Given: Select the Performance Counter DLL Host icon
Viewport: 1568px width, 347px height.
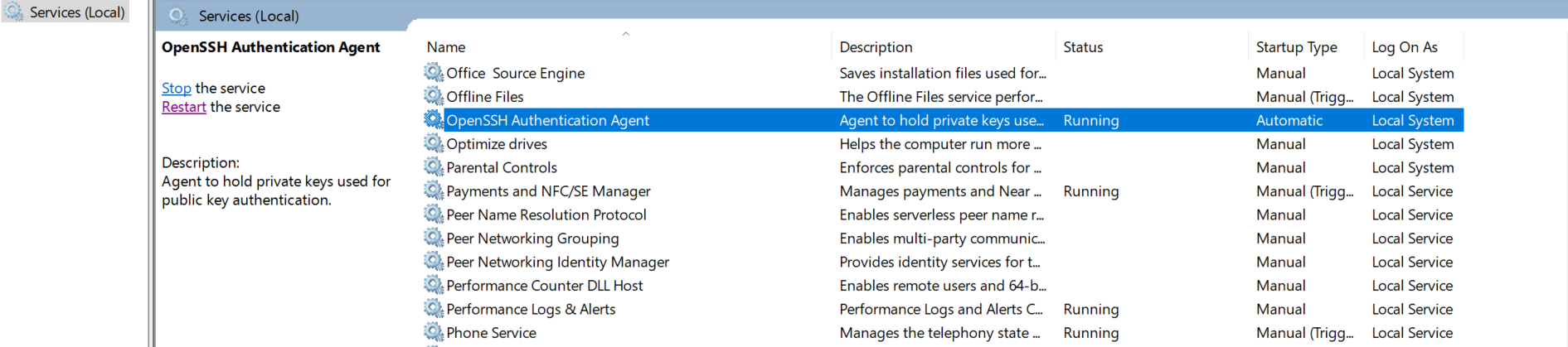Looking at the screenshot, I should coord(434,285).
